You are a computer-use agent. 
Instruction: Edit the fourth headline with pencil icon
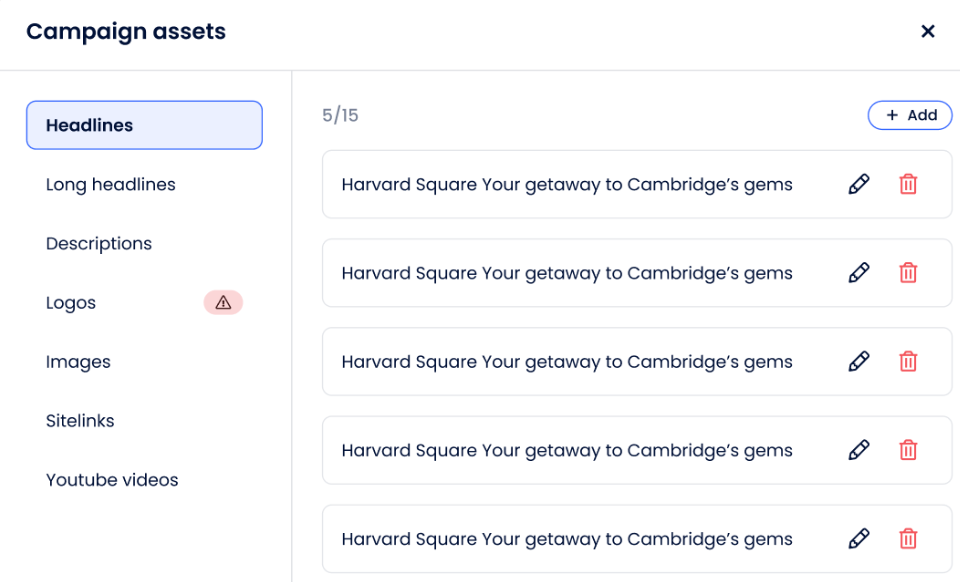coord(858,450)
